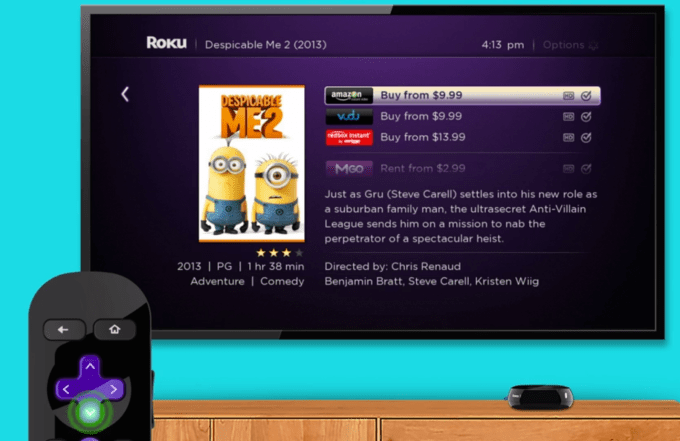Click the Adventure genre label
Image resolution: width=680 pixels, height=441 pixels.
[x=217, y=281]
